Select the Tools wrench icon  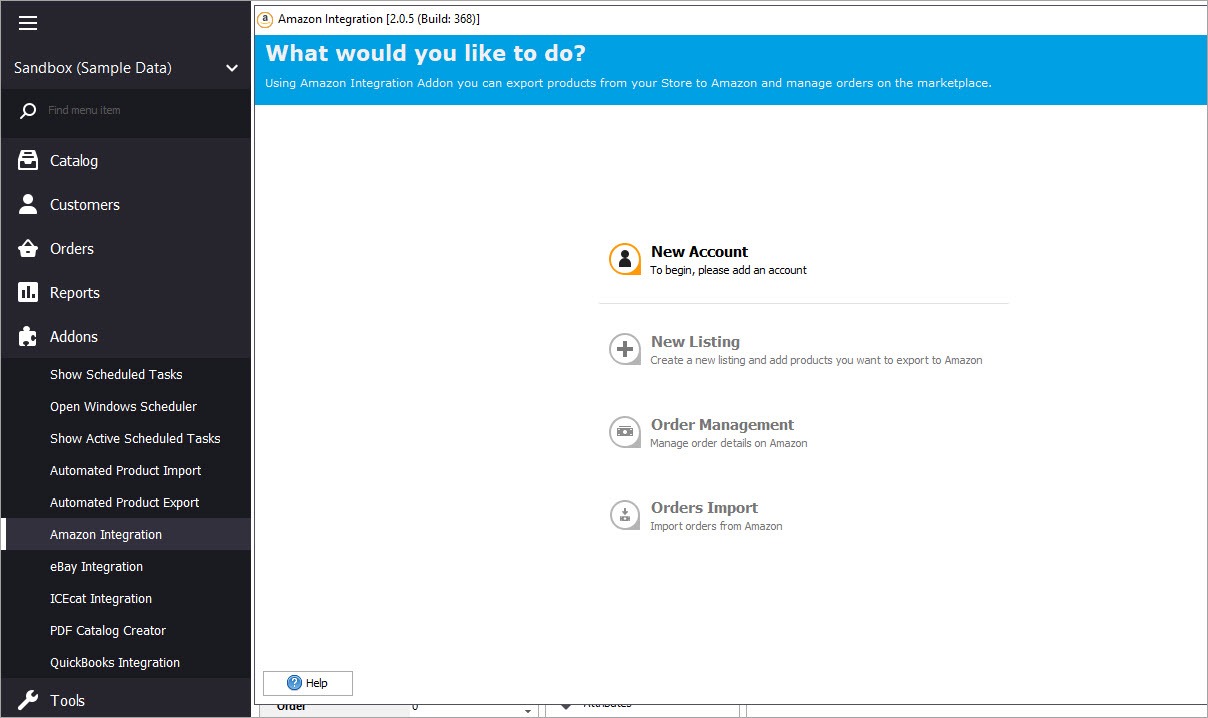pyautogui.click(x=28, y=700)
